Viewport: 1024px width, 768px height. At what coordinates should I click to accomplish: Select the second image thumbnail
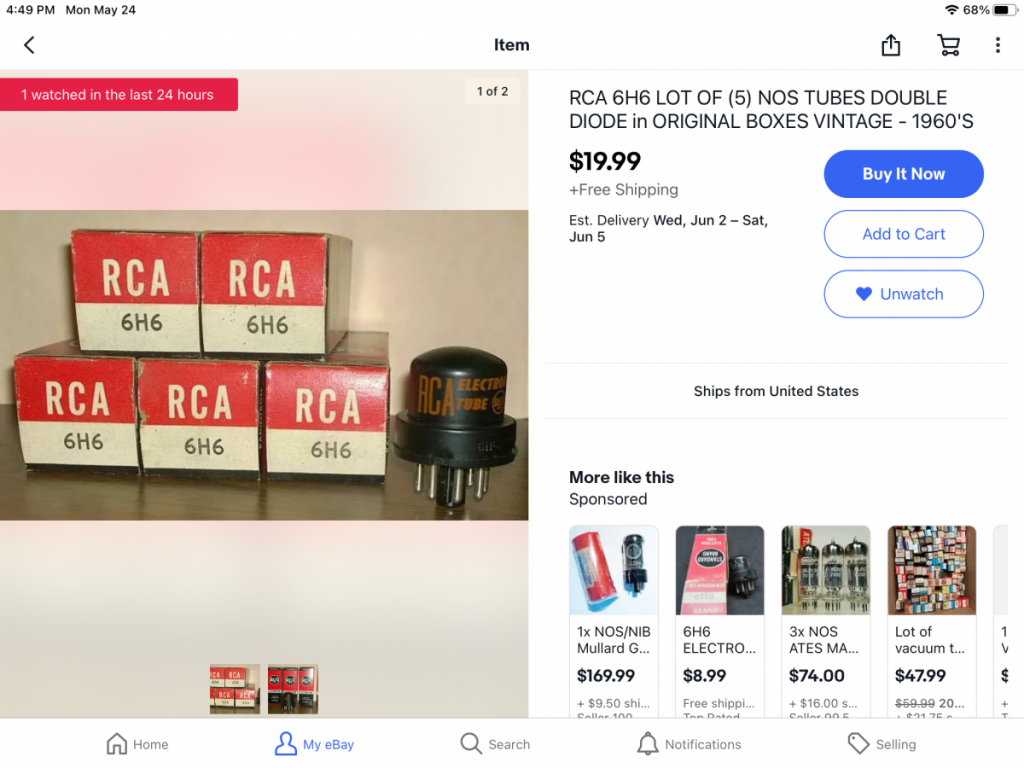(293, 689)
